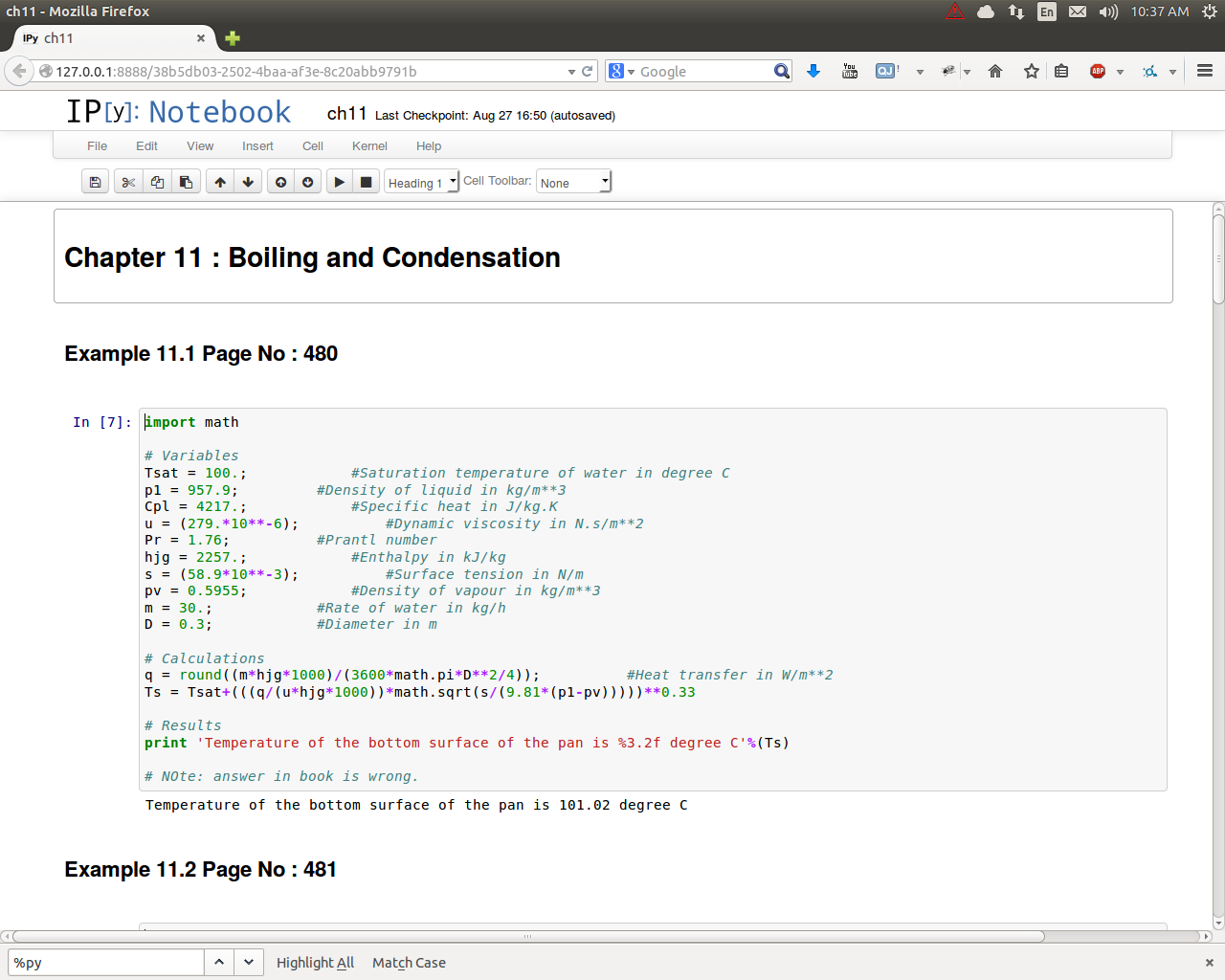Interrupt the kernel with the stop button
Viewport: 1225px width, 980px height.
pyautogui.click(x=366, y=182)
